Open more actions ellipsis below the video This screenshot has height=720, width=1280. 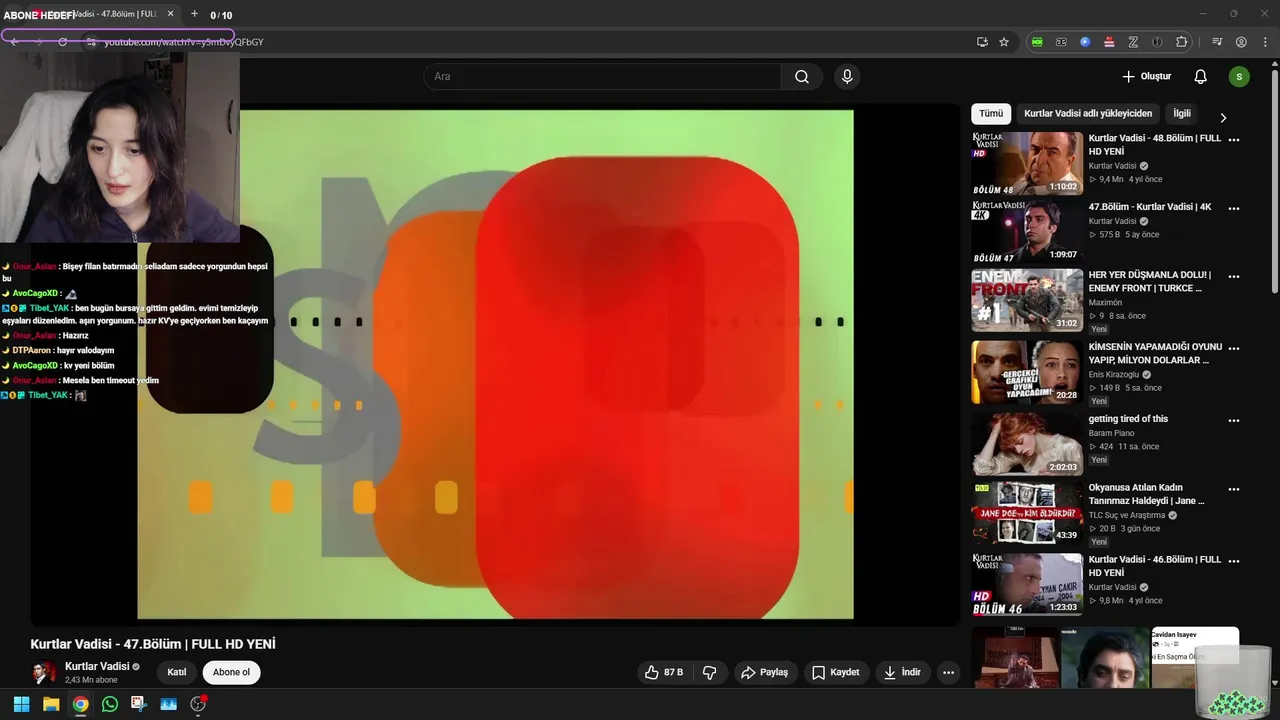tap(948, 672)
